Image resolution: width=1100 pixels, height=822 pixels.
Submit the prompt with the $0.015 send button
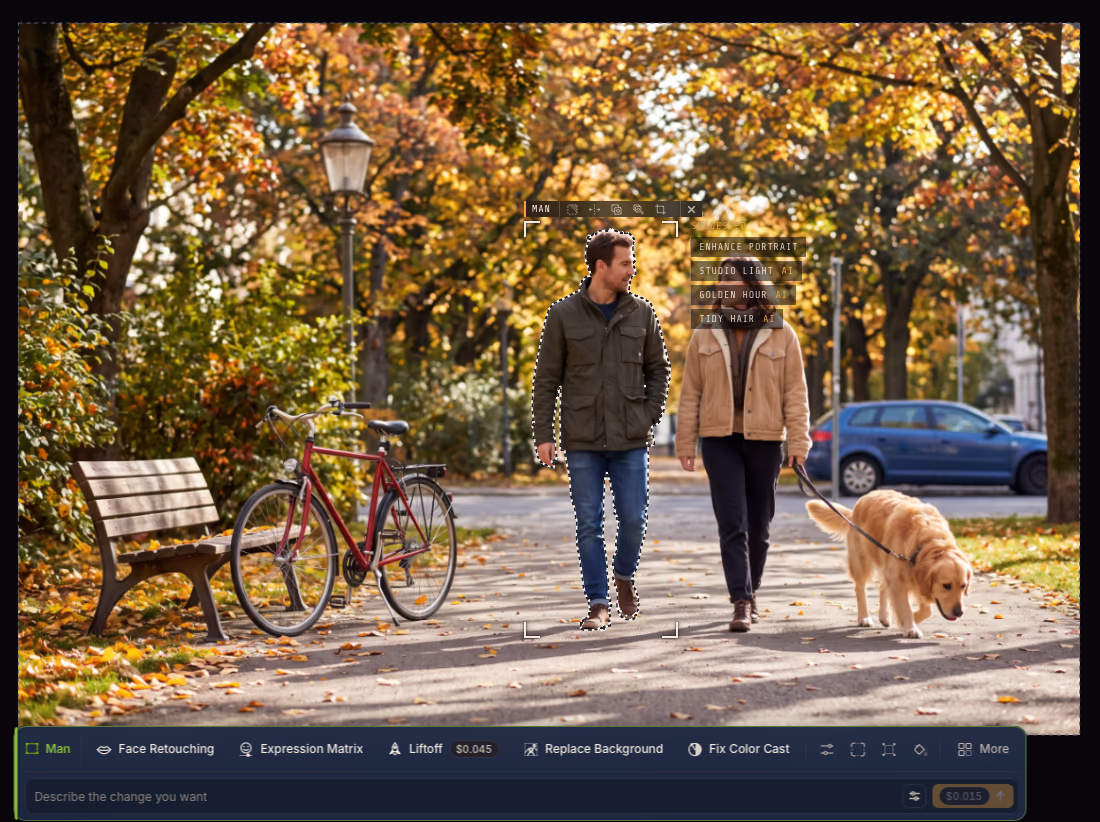pyautogui.click(x=973, y=796)
